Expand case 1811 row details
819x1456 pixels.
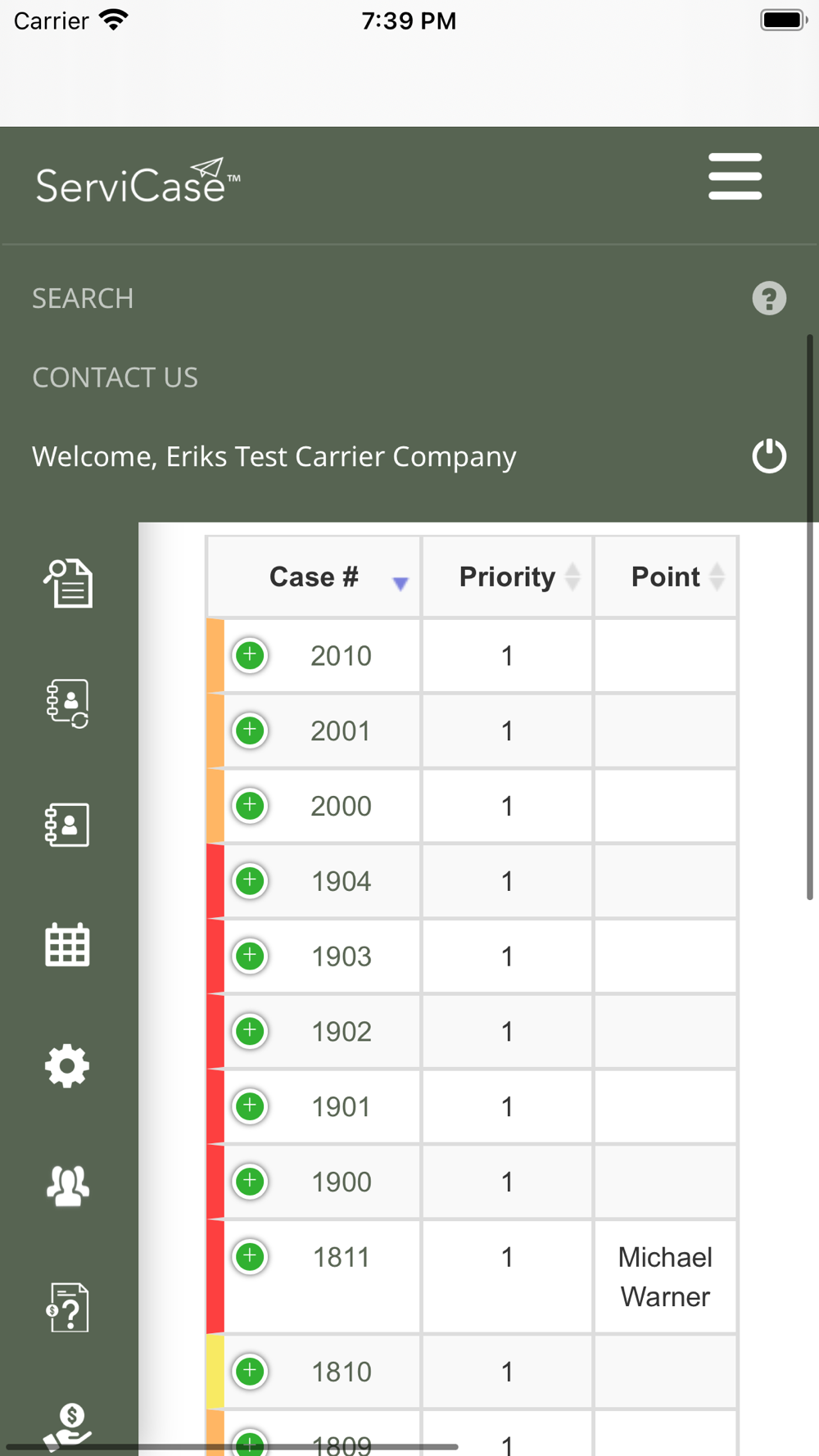tap(250, 1256)
